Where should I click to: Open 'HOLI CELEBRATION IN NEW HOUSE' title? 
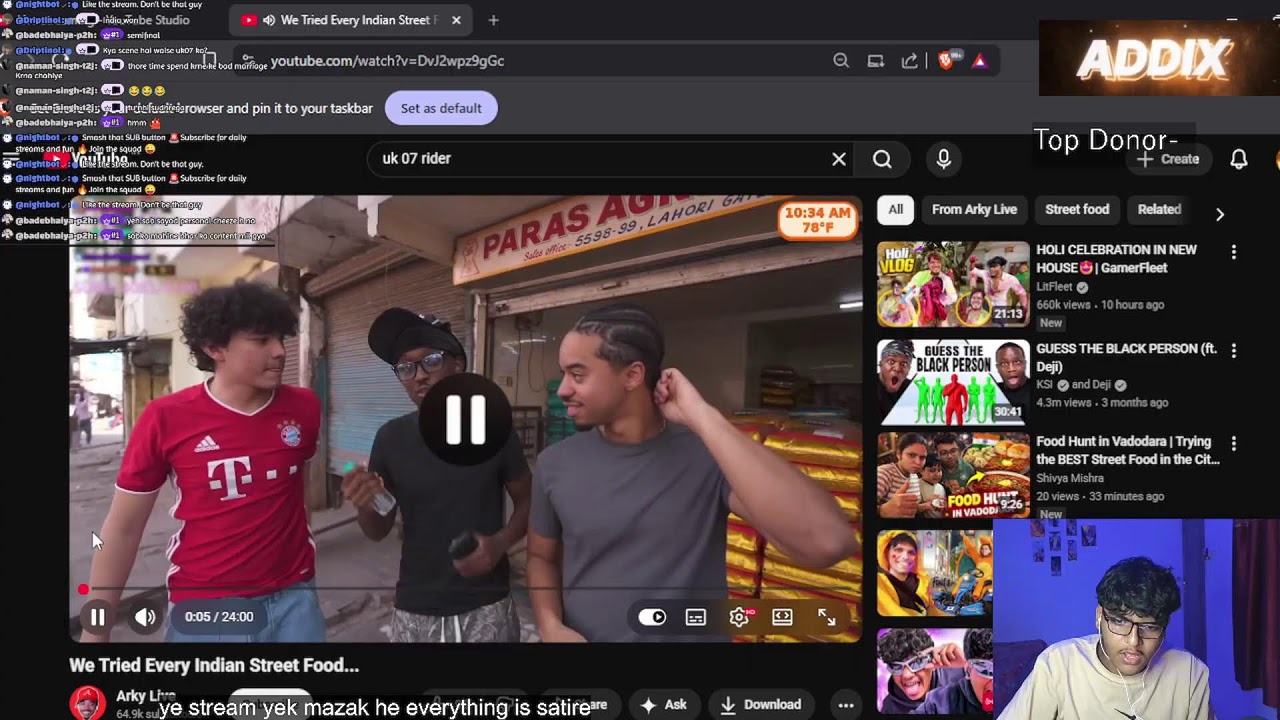pos(1116,259)
